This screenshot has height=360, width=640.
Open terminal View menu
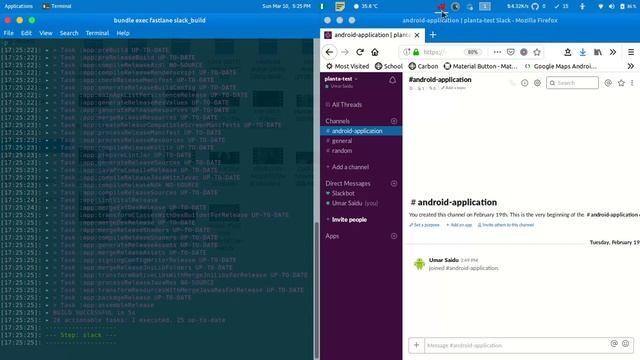(46, 33)
